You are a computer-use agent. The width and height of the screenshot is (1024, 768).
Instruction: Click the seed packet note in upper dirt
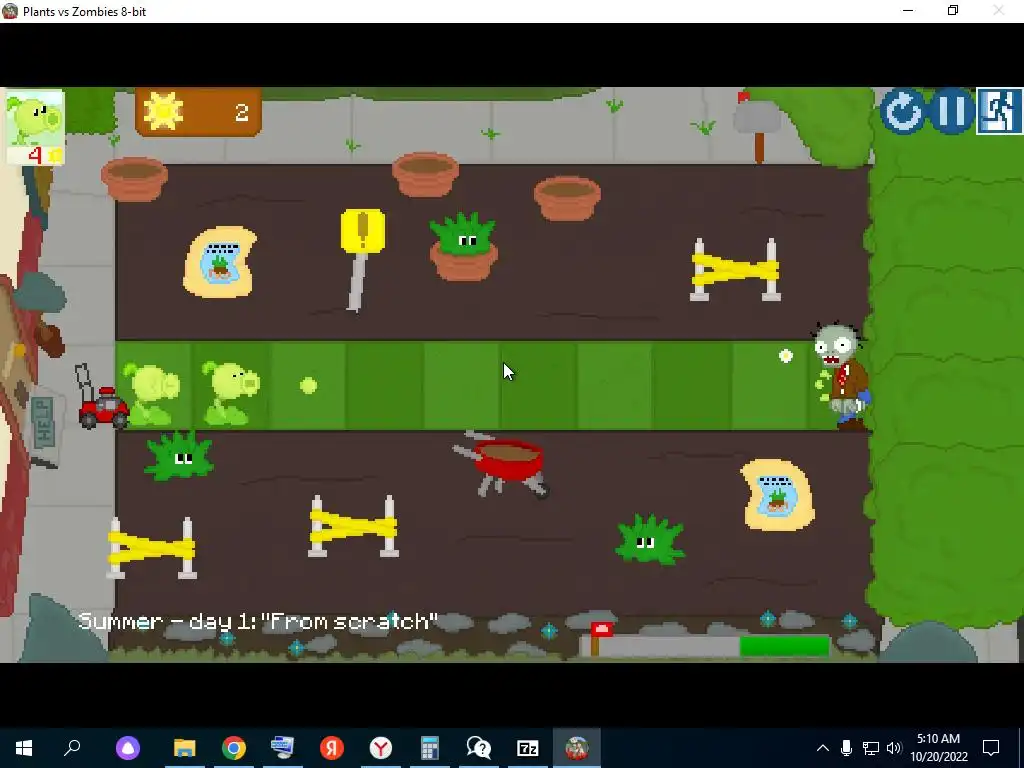pyautogui.click(x=220, y=262)
